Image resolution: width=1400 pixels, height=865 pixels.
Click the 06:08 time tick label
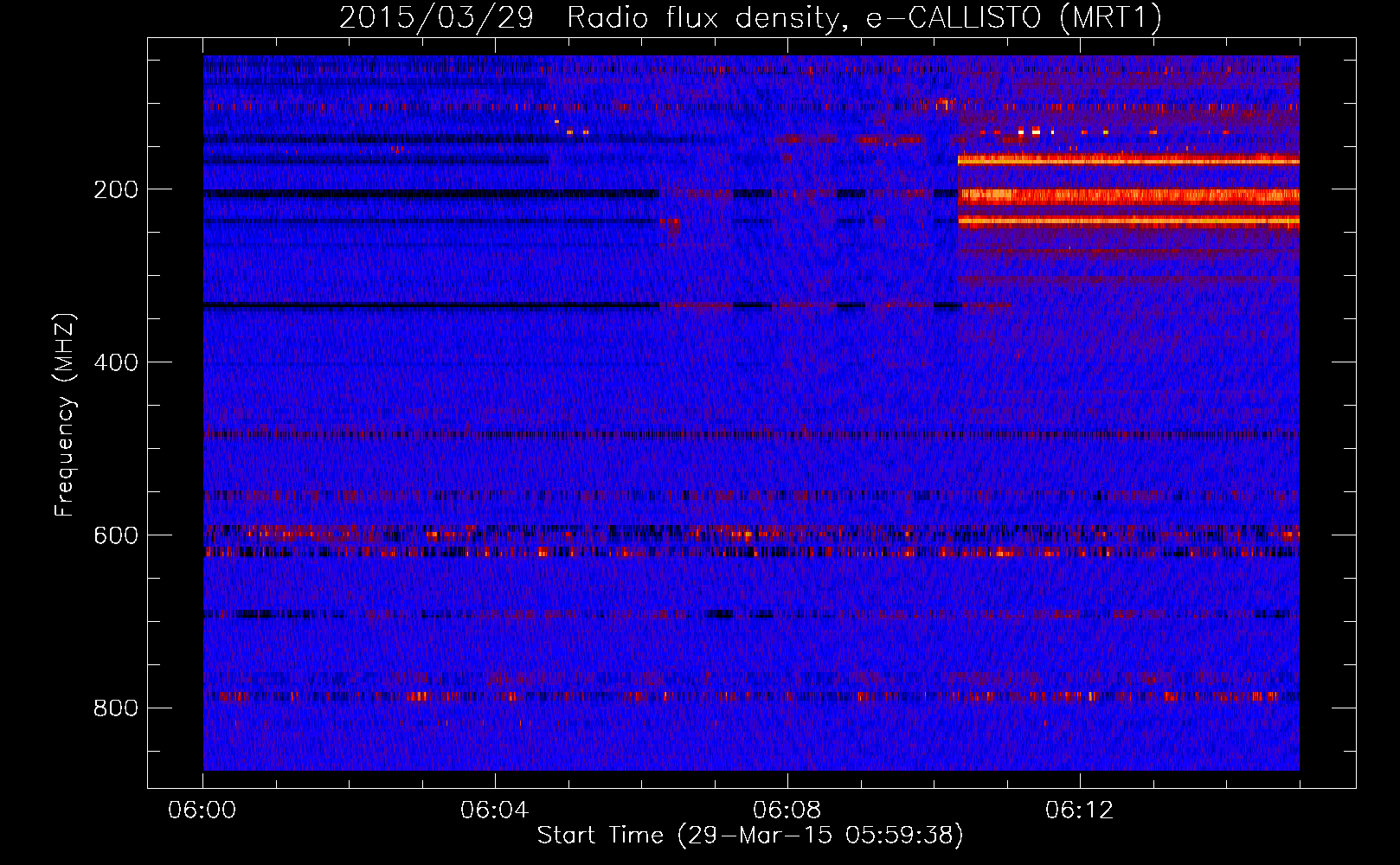787,811
